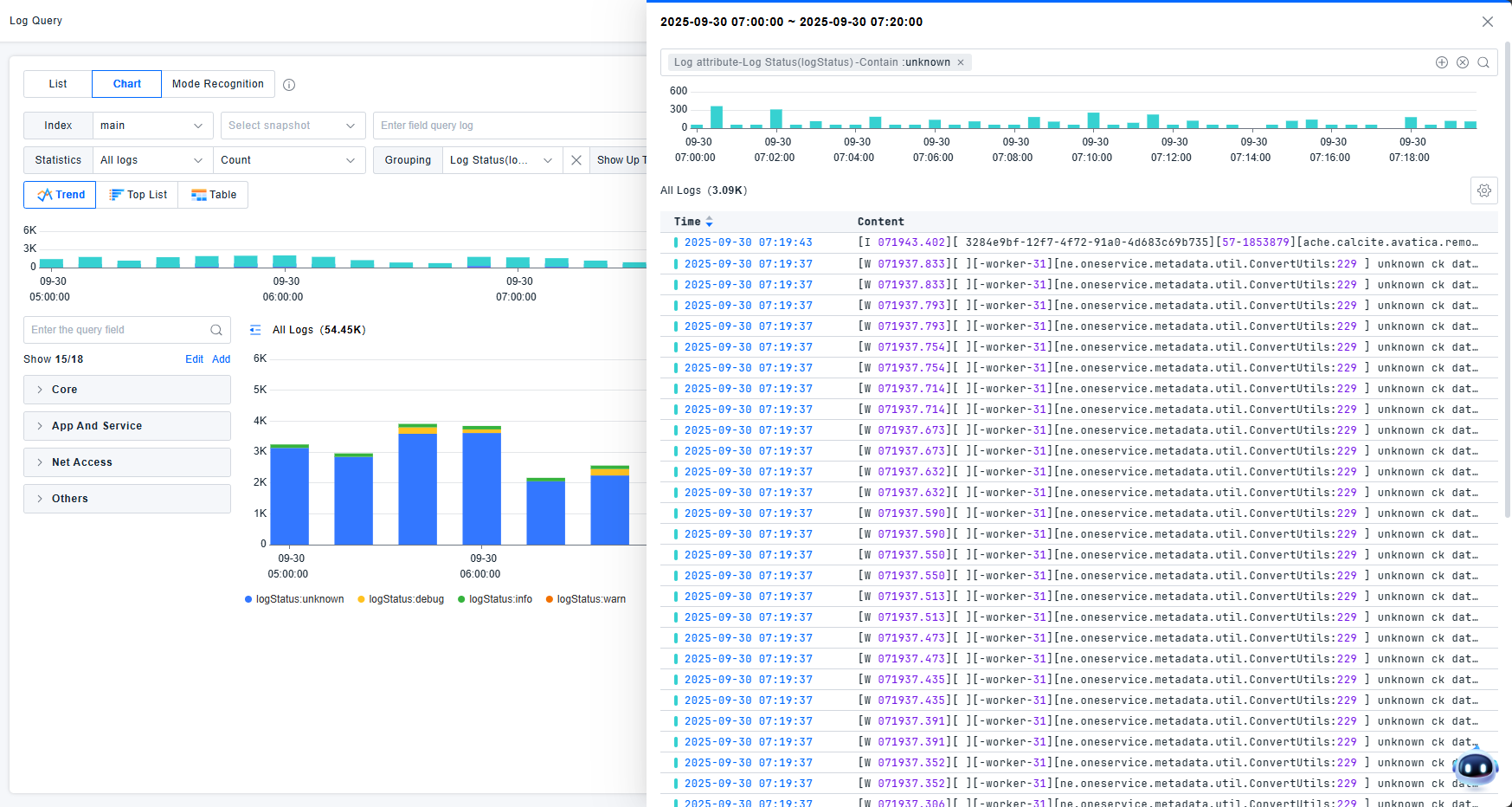
Task: Click the search magnifier in filter bar
Action: pos(1483,62)
